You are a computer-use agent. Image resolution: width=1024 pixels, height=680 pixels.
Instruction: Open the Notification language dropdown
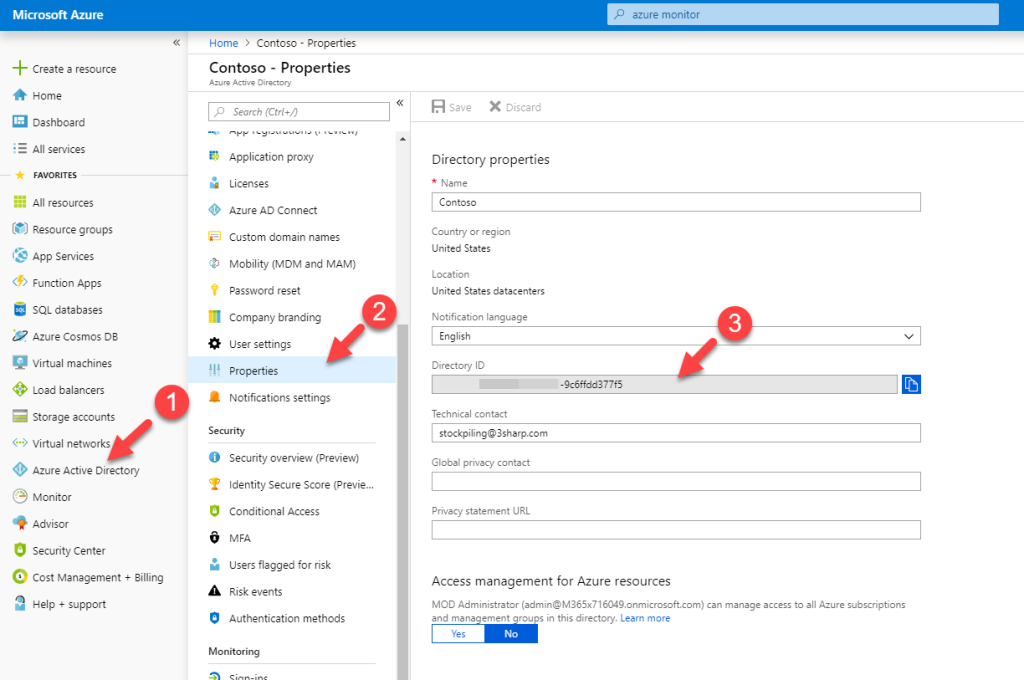(x=674, y=335)
